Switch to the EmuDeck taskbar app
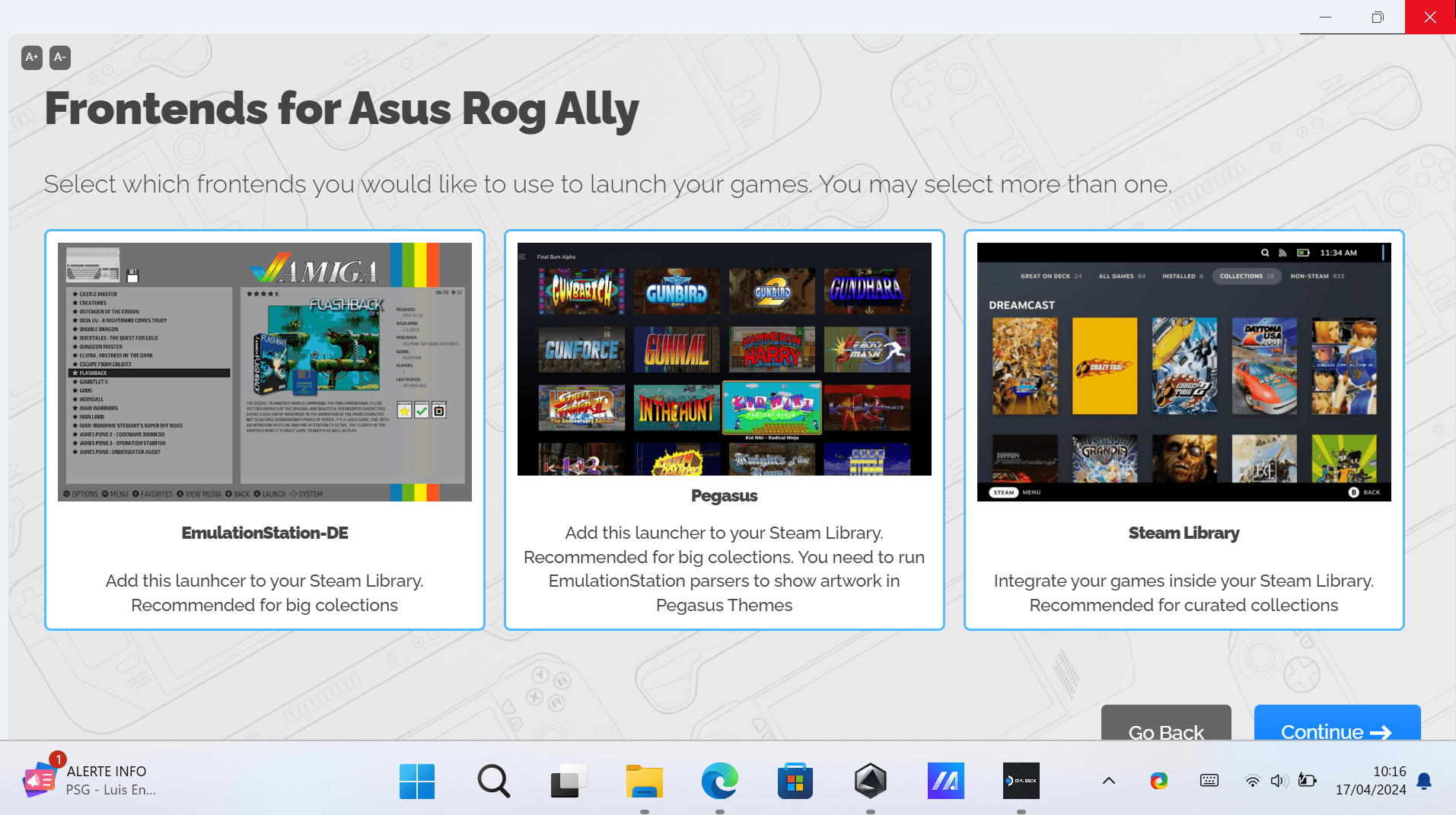The width and height of the screenshot is (1456, 815). (x=1021, y=781)
